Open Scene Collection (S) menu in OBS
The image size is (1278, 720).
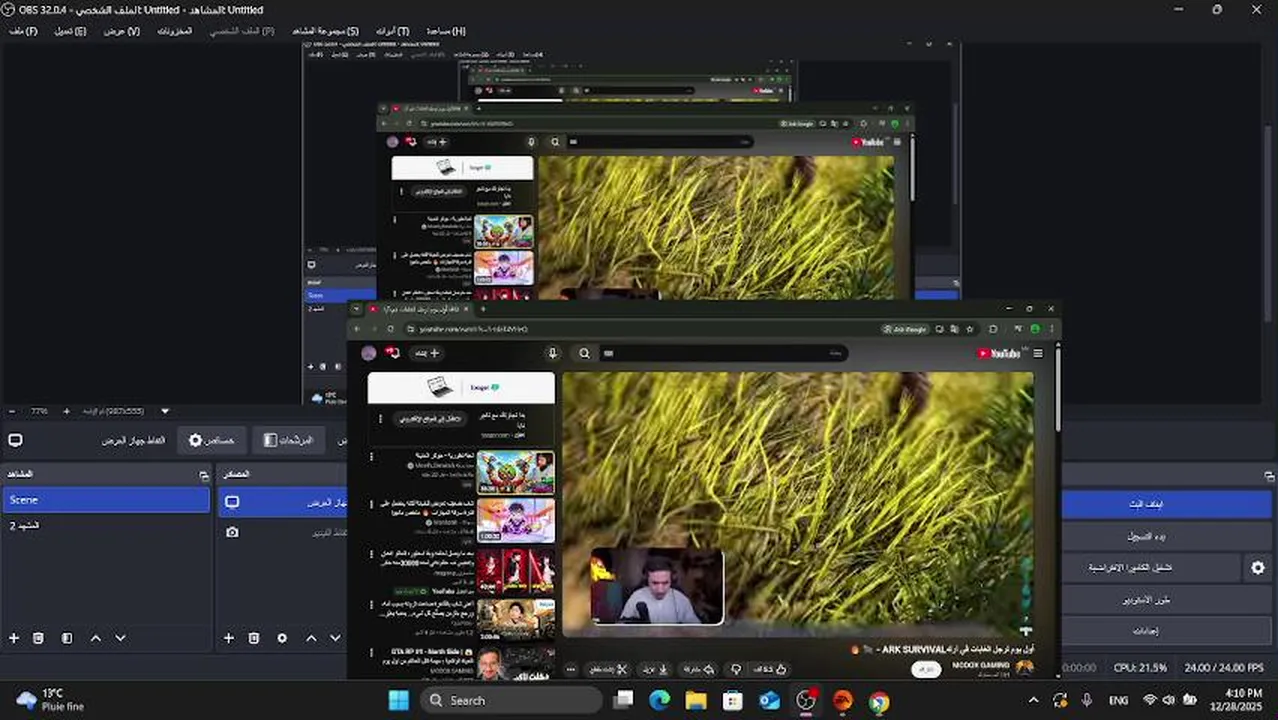tap(325, 31)
